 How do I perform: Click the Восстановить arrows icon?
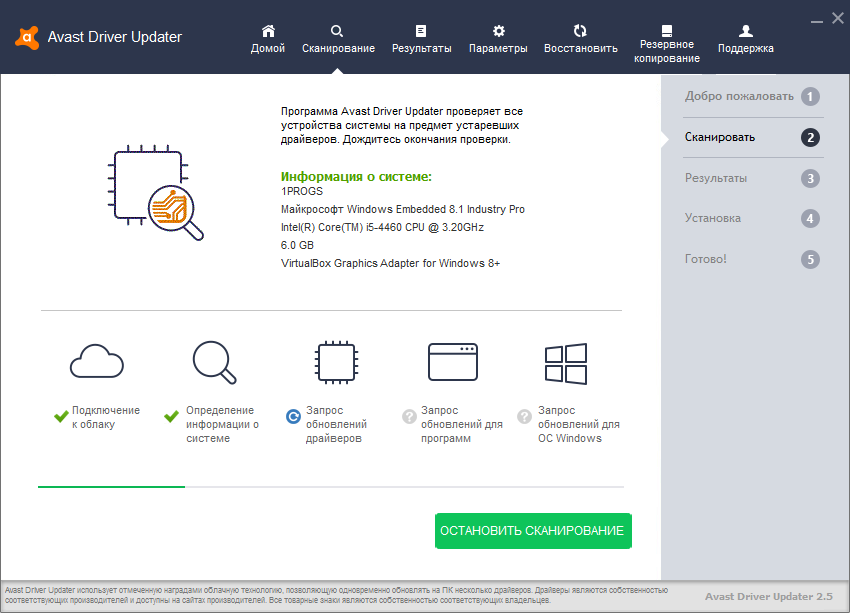[580, 31]
